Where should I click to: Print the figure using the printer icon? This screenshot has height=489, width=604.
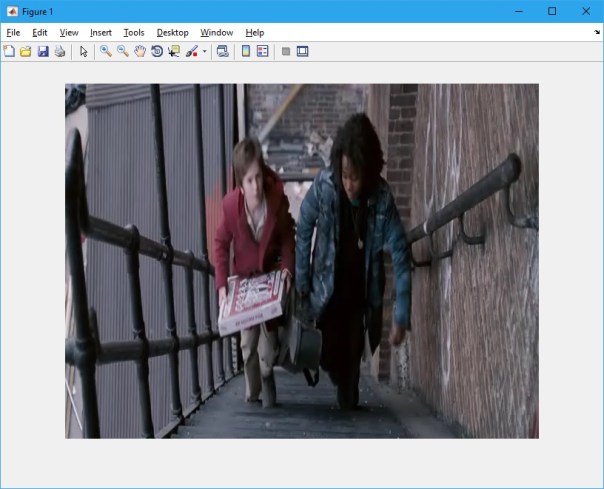(60, 51)
